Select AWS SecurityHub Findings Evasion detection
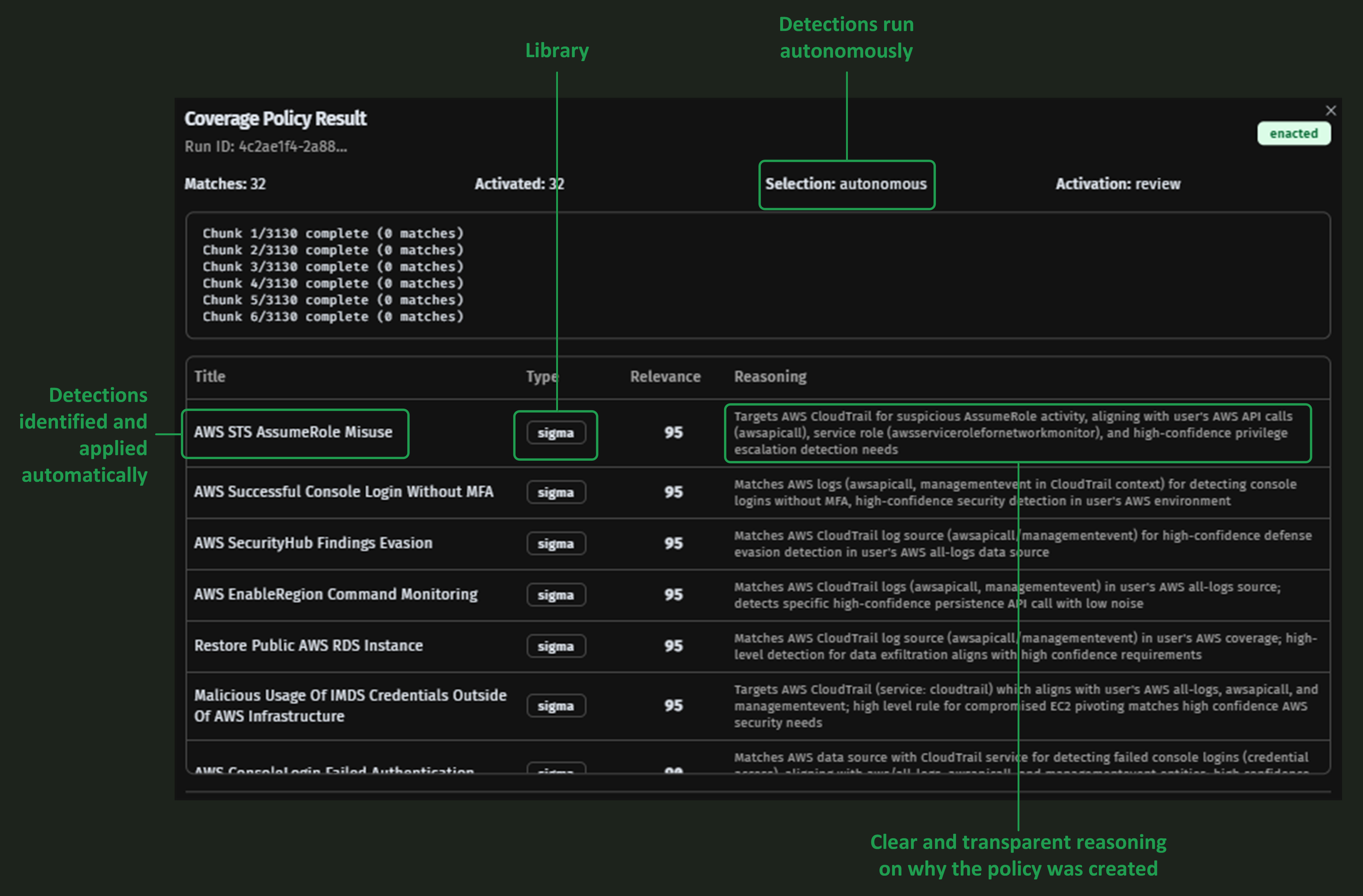The width and height of the screenshot is (1363, 896). [x=313, y=543]
